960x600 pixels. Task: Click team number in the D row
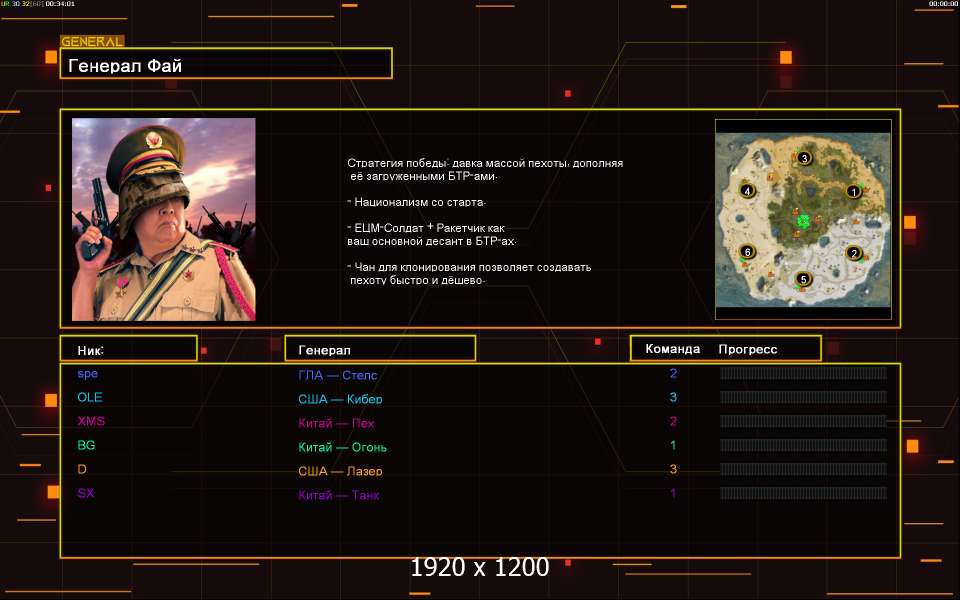point(673,469)
